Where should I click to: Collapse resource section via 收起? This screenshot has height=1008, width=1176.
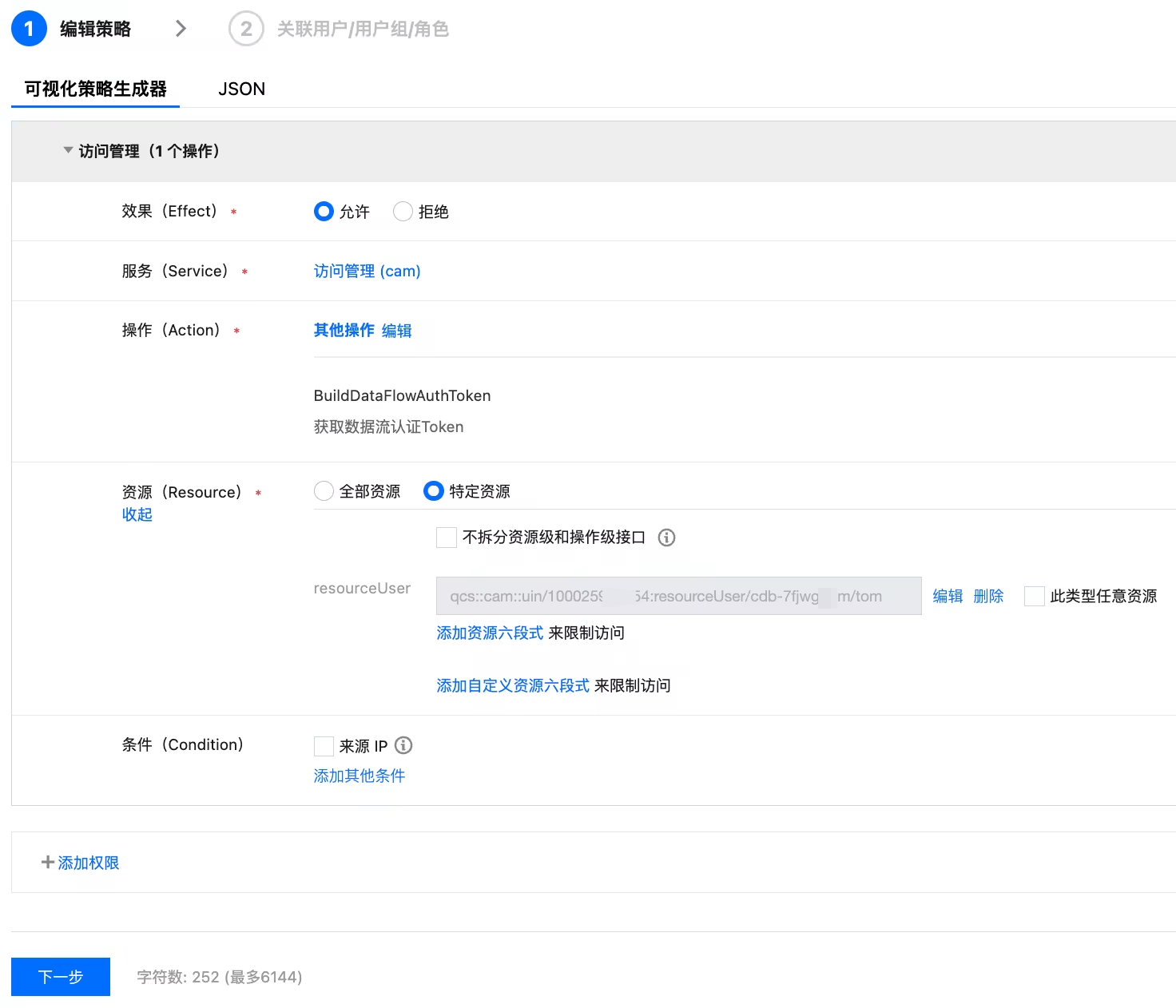coord(137,514)
